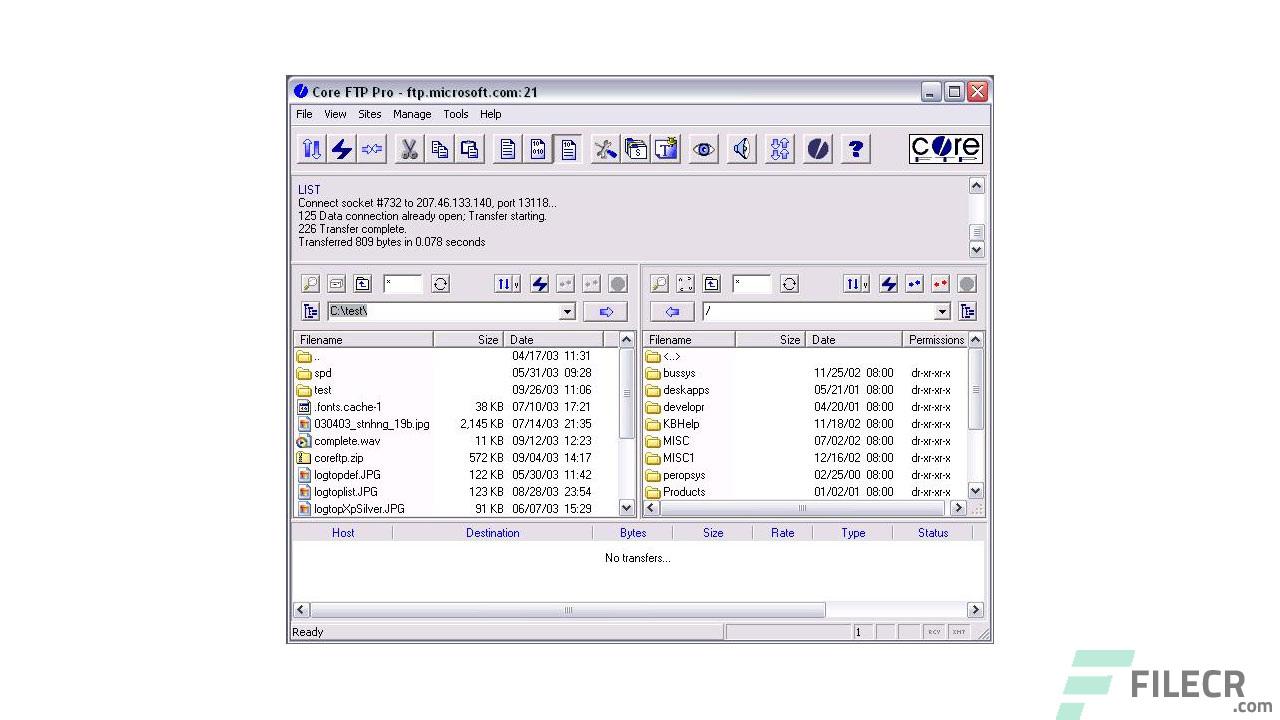
Task: Click log pane scroll down arrow
Action: click(x=977, y=249)
